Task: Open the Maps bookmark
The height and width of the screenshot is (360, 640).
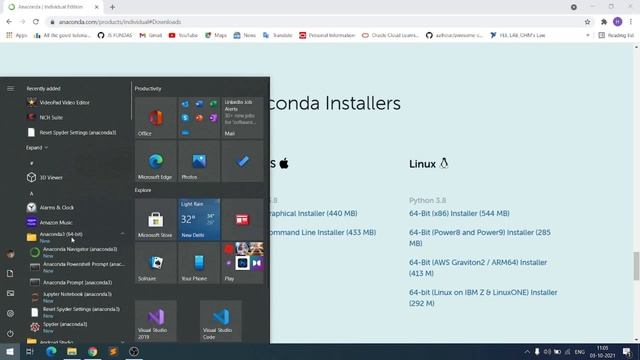Action: [216, 36]
